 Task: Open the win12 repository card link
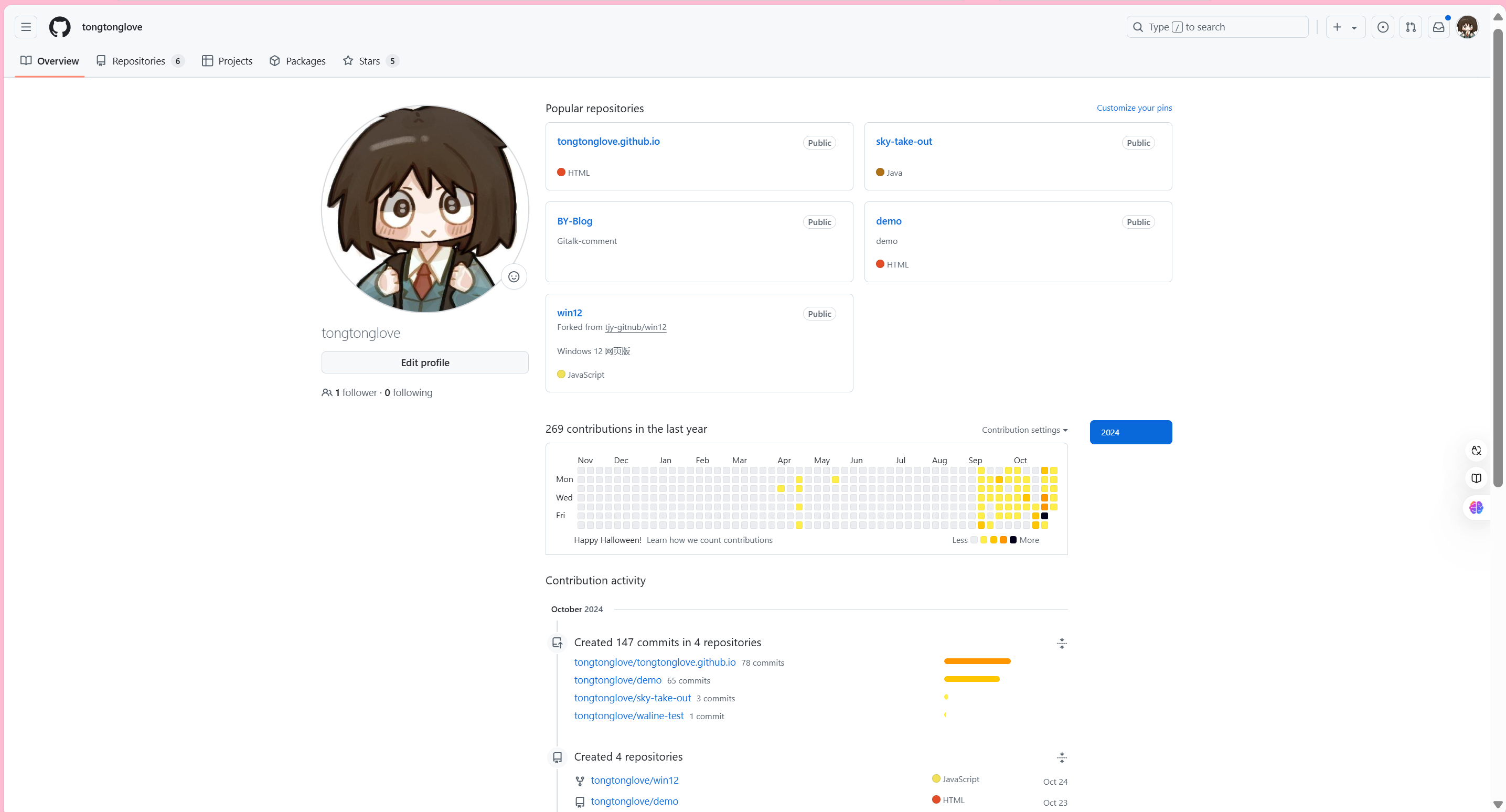[570, 313]
